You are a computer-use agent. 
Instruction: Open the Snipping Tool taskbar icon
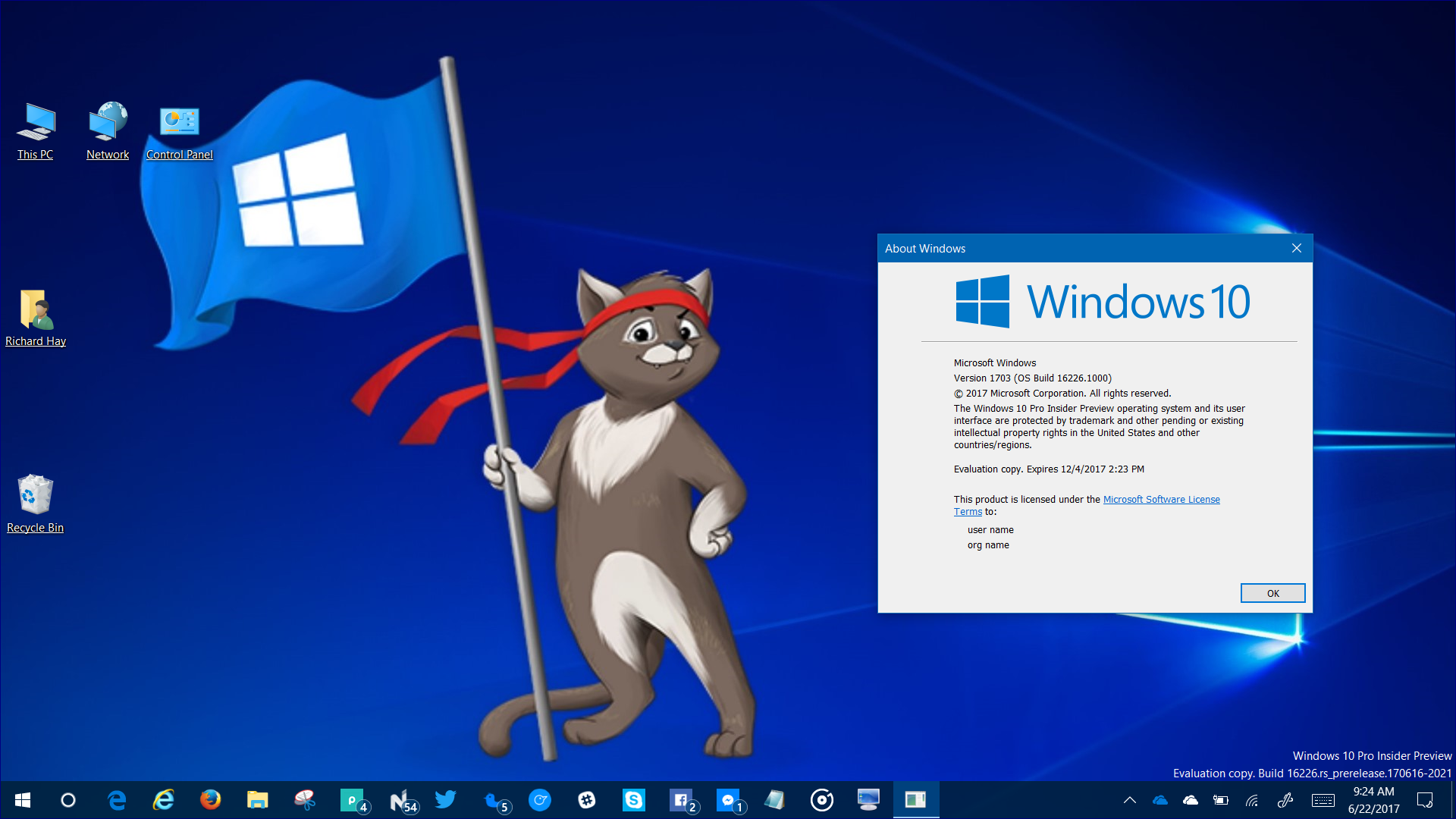coord(304,800)
